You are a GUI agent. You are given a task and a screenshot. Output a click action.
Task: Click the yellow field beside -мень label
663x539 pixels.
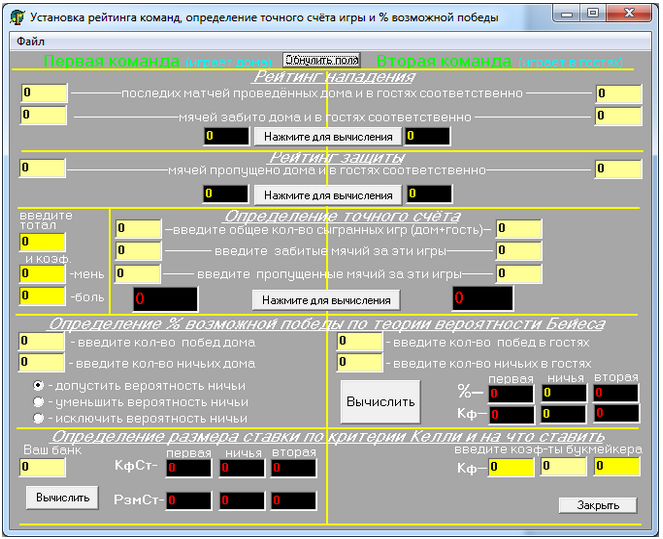(42, 273)
